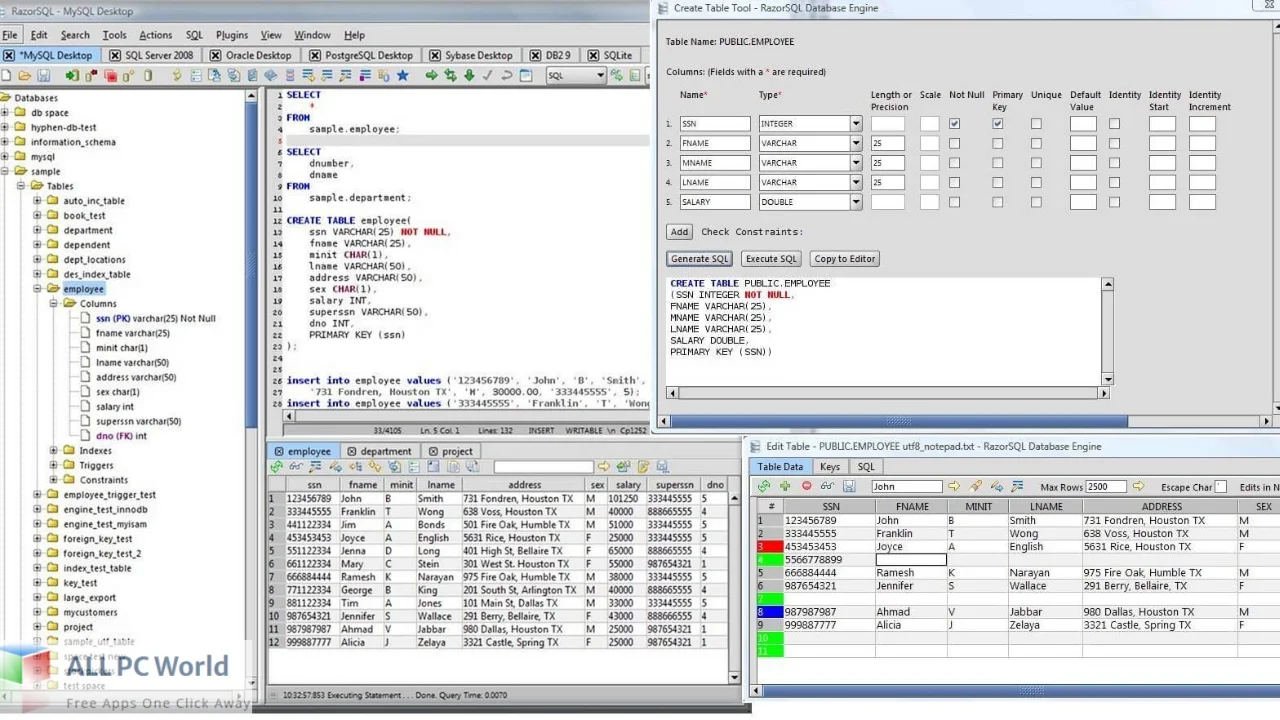Click vertical scrollbar of generated SQL area

click(1107, 331)
